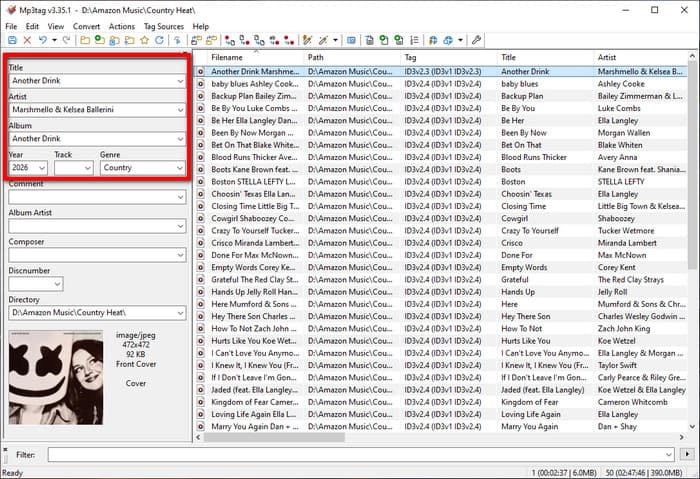Select the 'Crisco Miranda Lambert' file row
This screenshot has width=700, height=479.
coord(441,243)
